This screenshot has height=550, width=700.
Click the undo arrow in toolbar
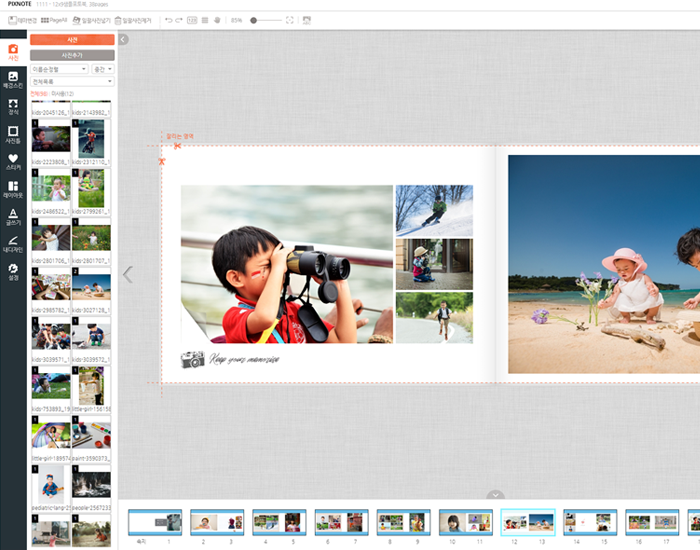[168, 20]
